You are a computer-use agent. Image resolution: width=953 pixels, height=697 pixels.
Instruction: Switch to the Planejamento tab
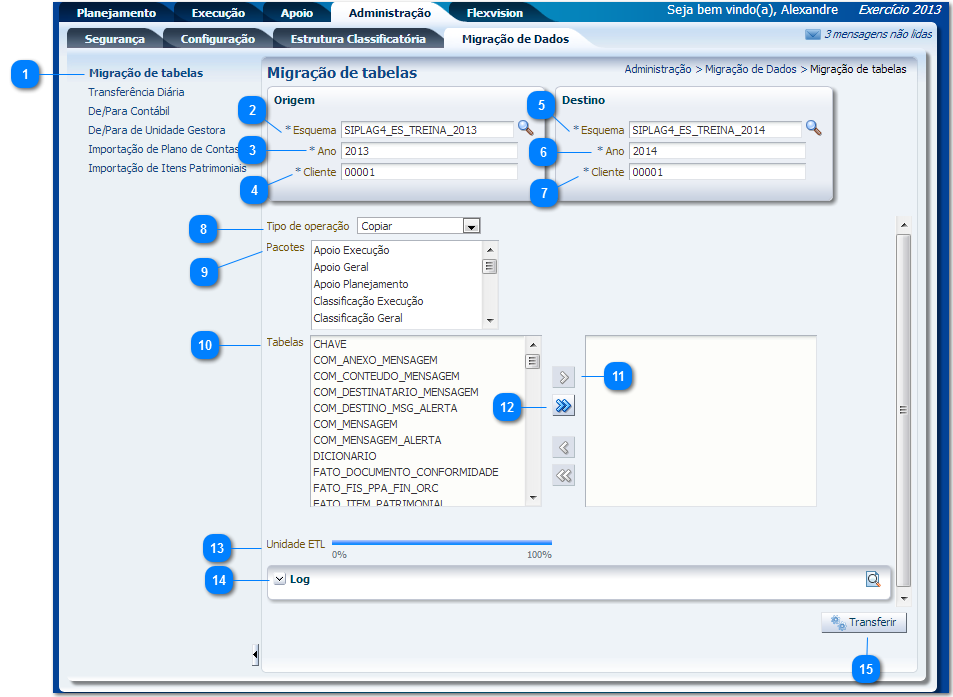pos(116,13)
